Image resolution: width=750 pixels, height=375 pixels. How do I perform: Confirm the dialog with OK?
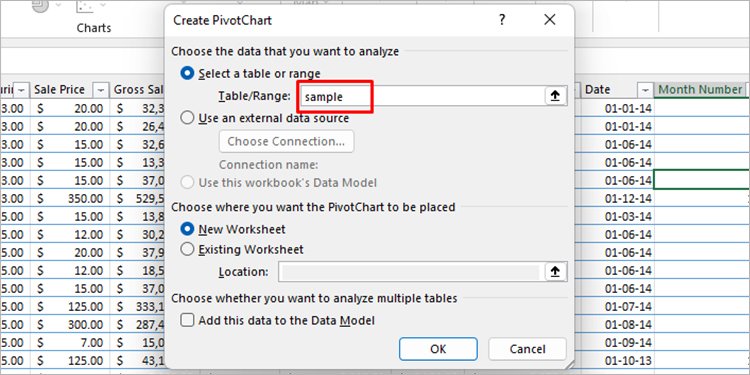(x=438, y=349)
